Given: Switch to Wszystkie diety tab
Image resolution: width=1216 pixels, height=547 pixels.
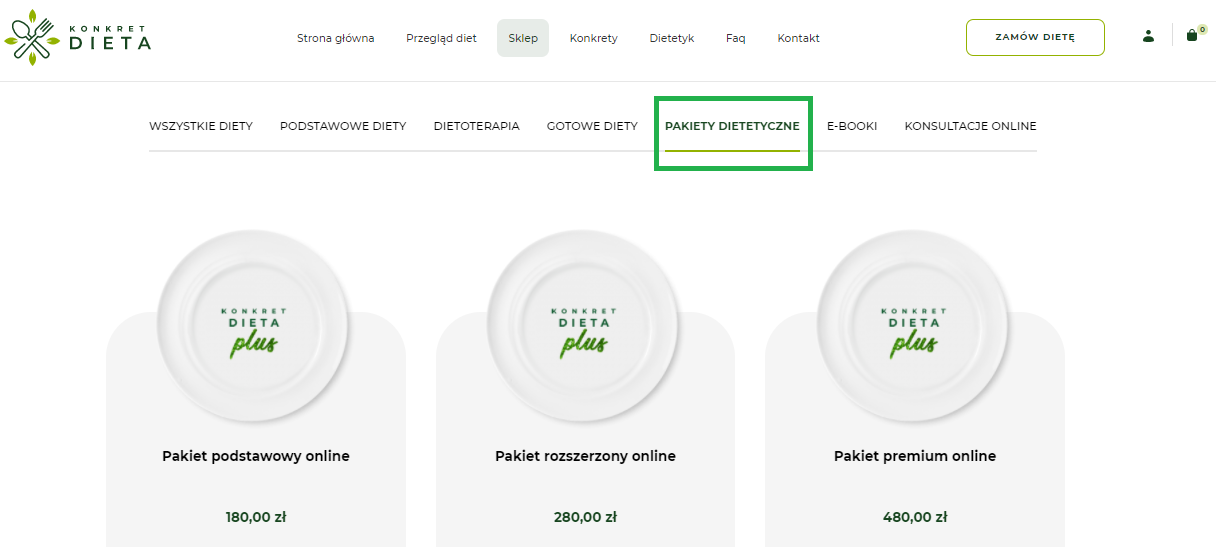Looking at the screenshot, I should (201, 126).
